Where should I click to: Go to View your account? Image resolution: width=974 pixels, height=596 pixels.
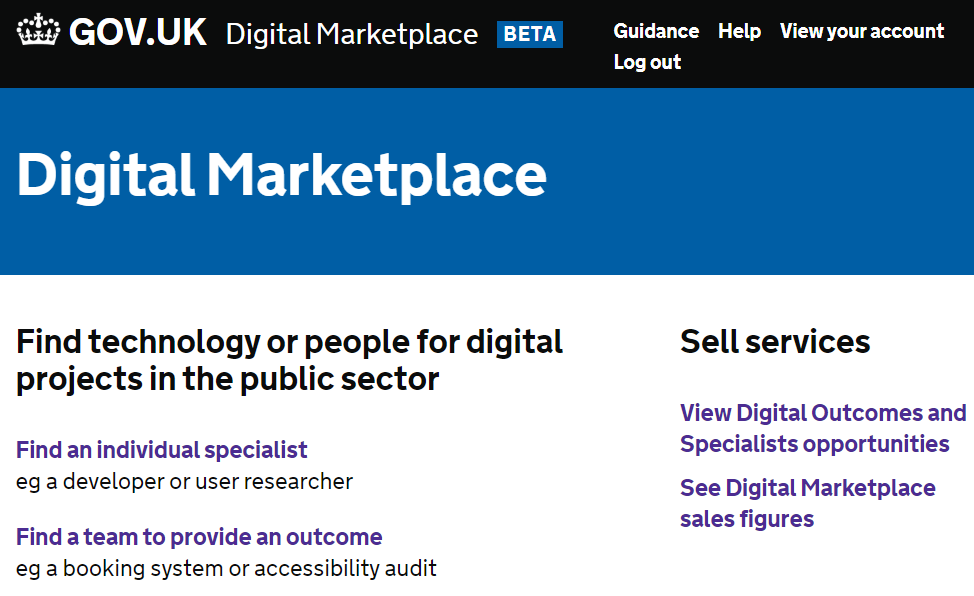(x=862, y=31)
